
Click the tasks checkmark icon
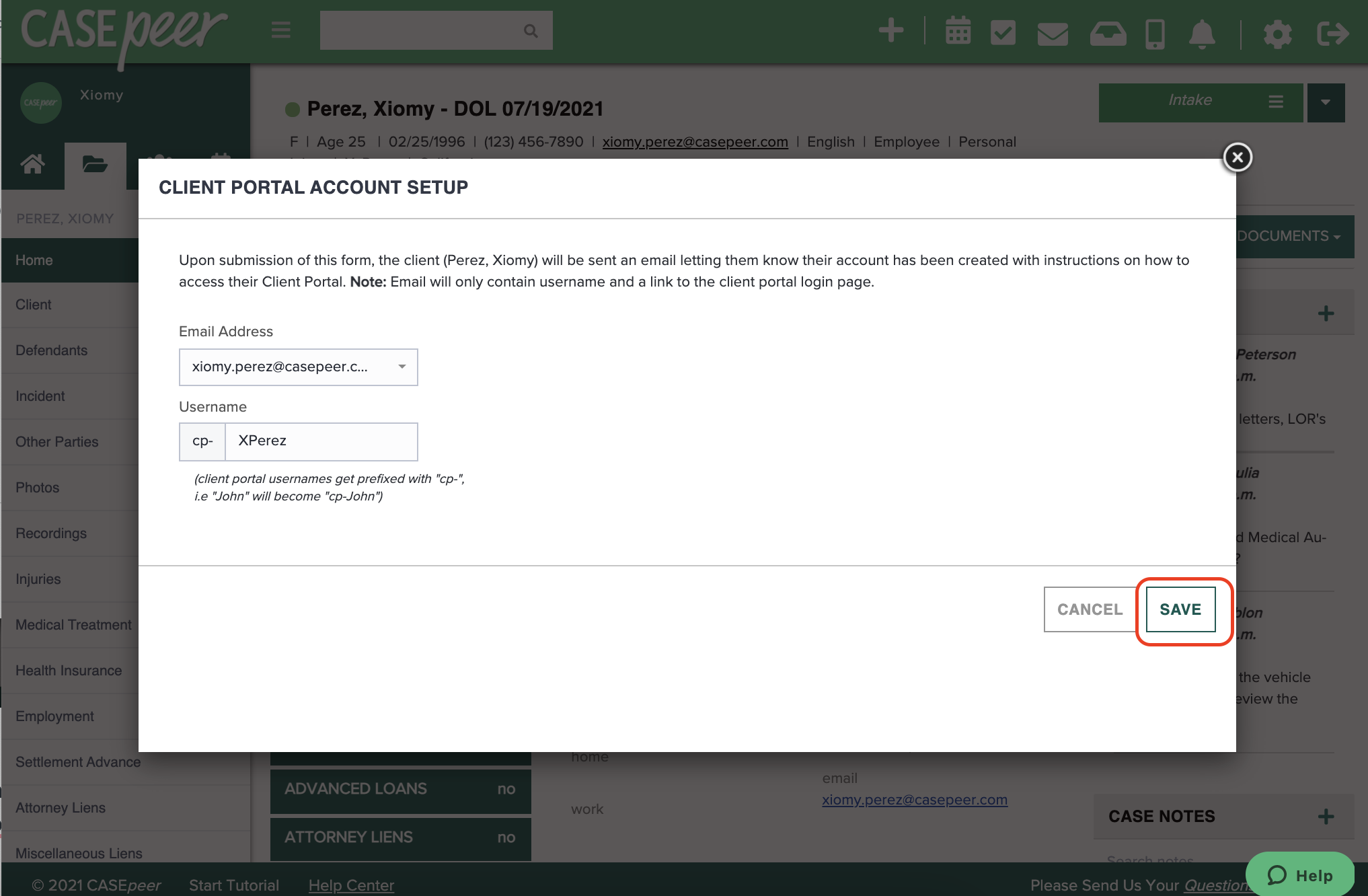coord(1003,32)
